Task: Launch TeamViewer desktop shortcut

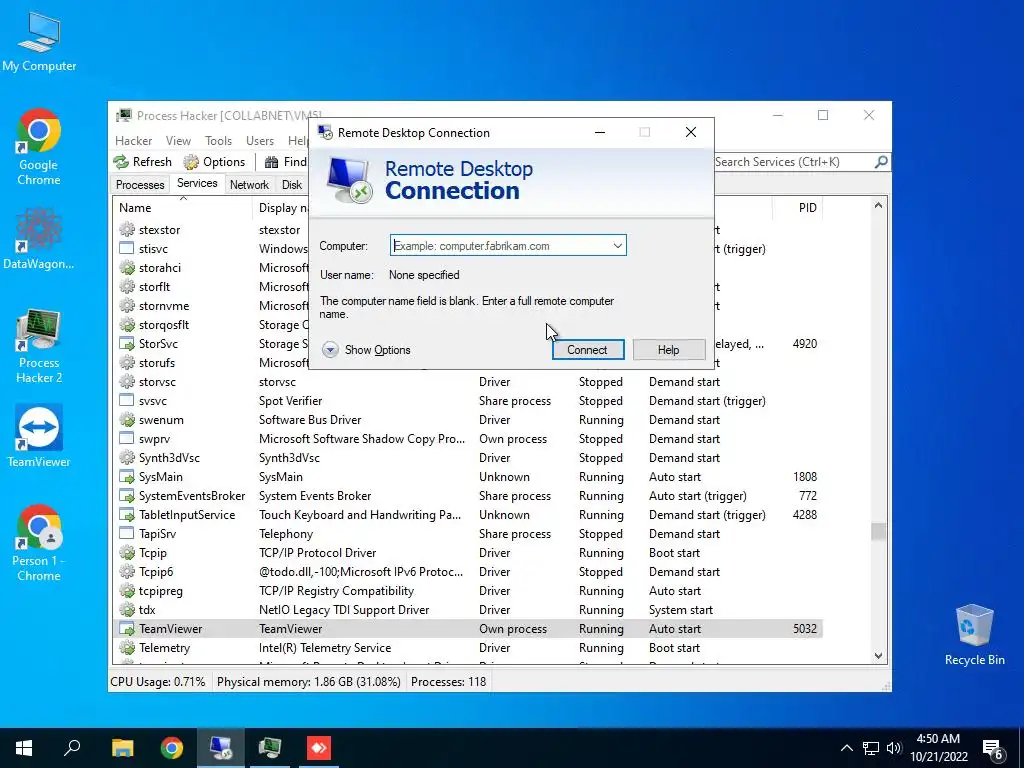Action: tap(39, 436)
